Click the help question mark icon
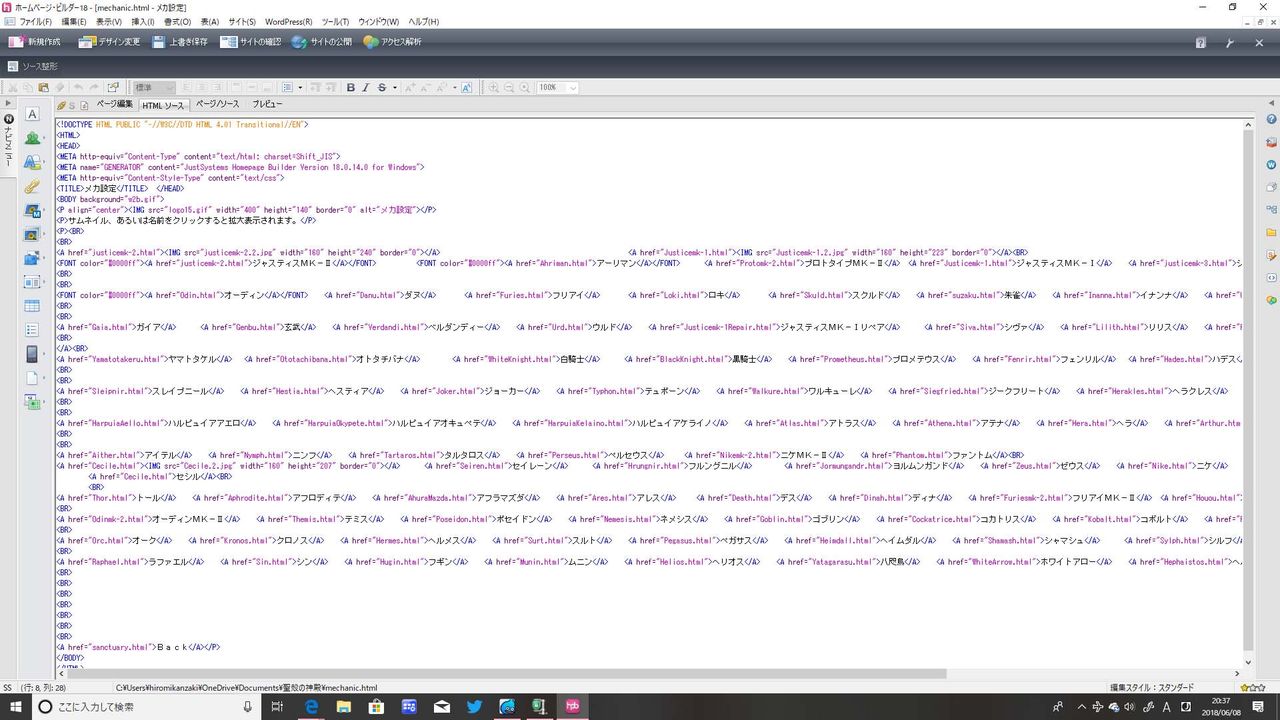 pos(1201,43)
